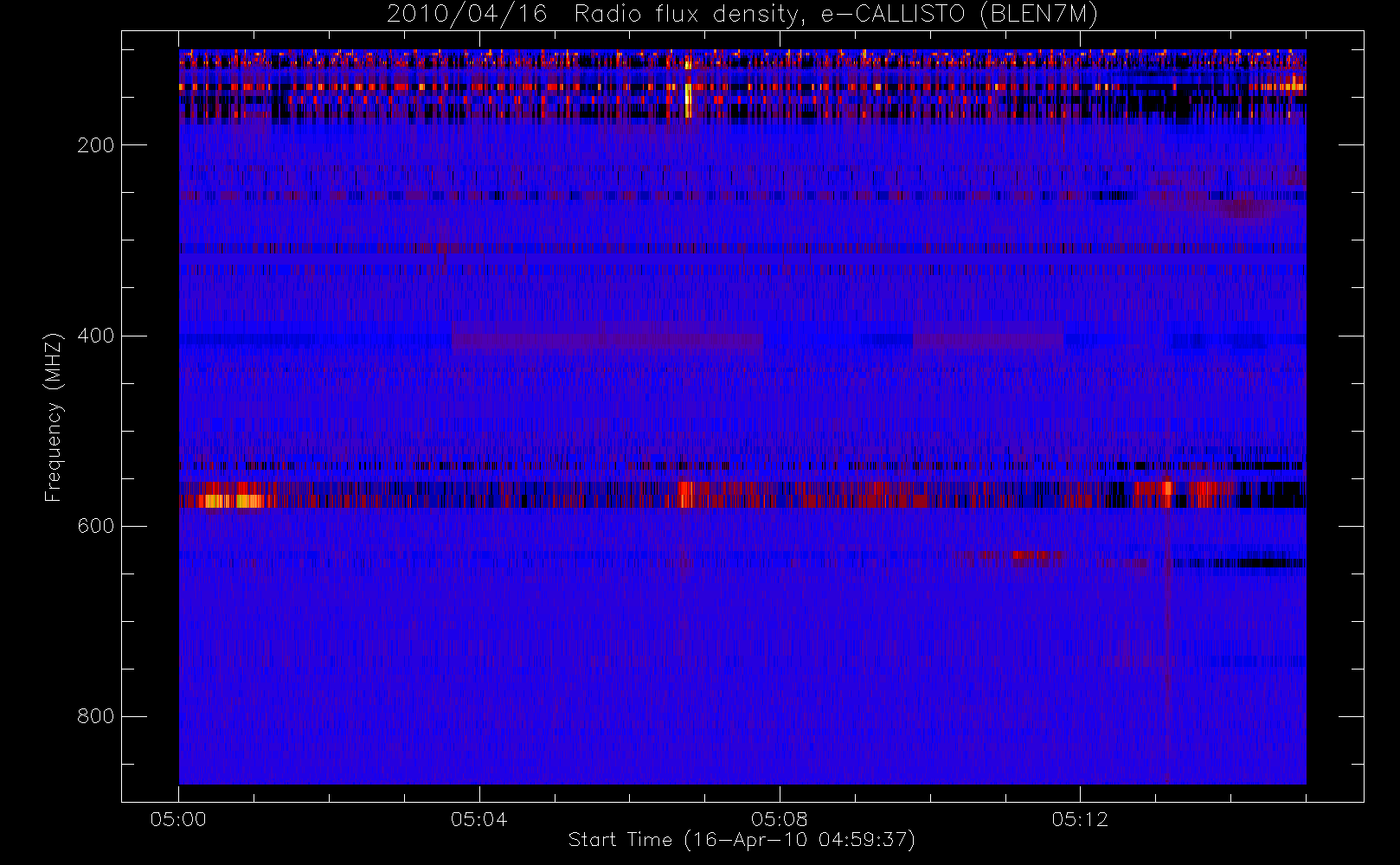Click the plot title '2010/04/16 Radio flux density'
The width and height of the screenshot is (1400, 865).
(742, 14)
